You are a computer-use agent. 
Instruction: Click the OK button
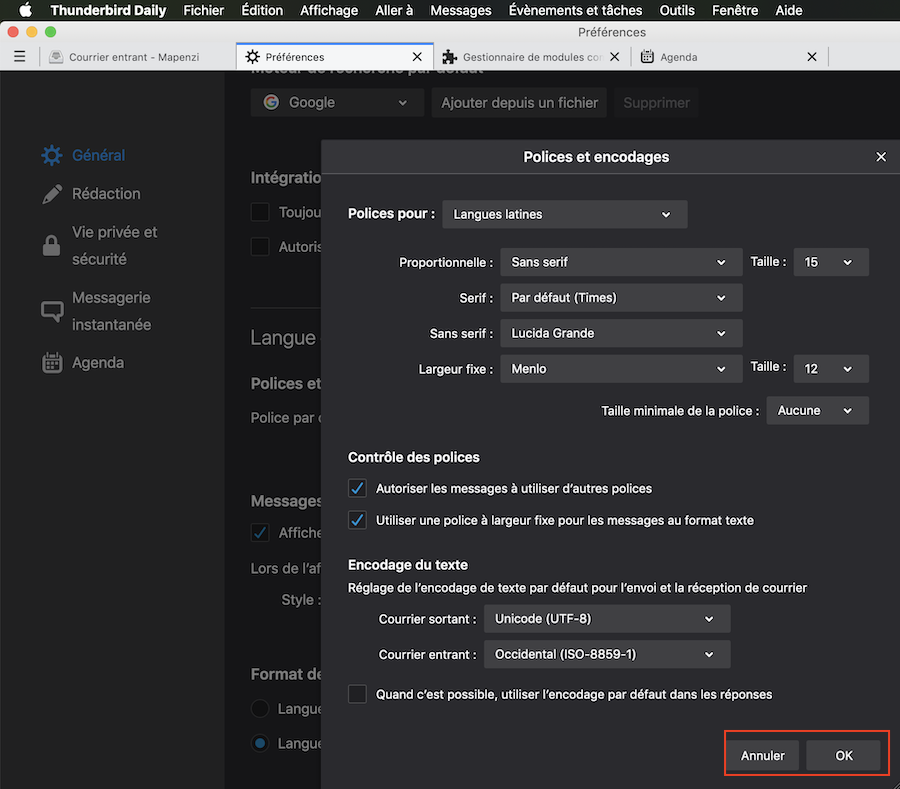coord(844,756)
